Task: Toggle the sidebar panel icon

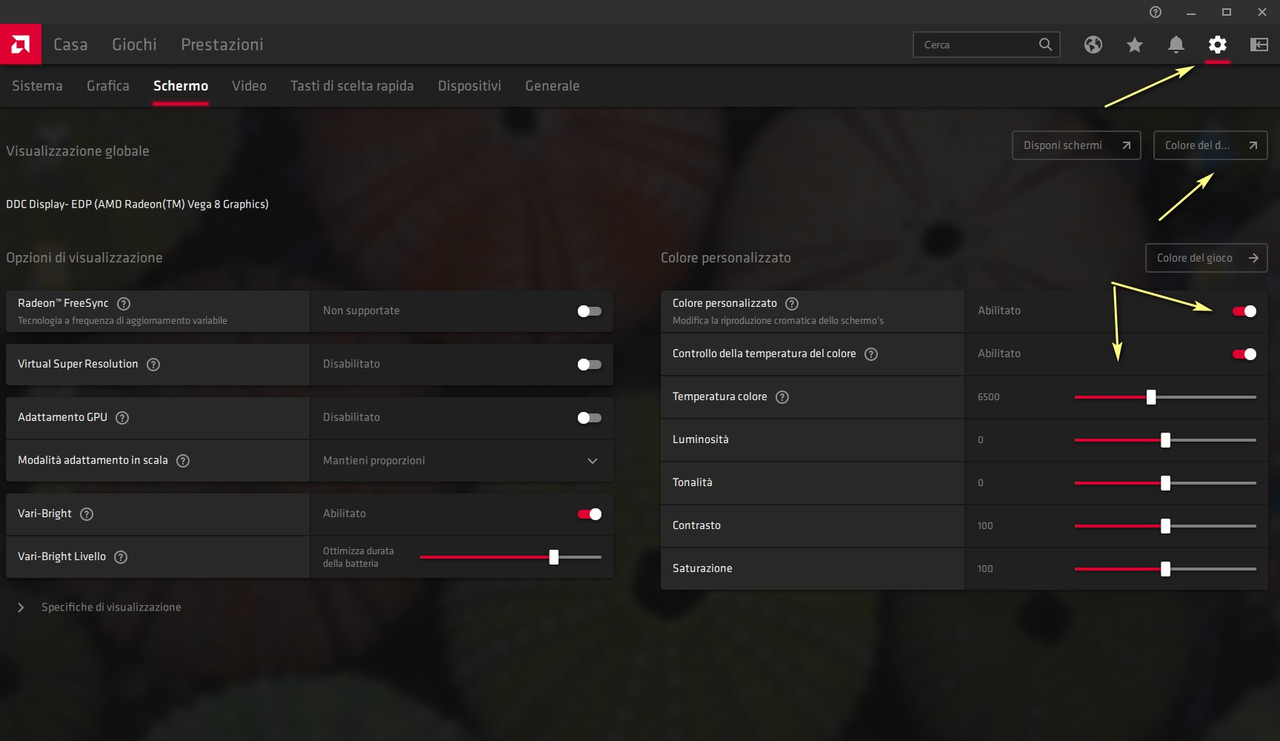Action: pyautogui.click(x=1259, y=45)
